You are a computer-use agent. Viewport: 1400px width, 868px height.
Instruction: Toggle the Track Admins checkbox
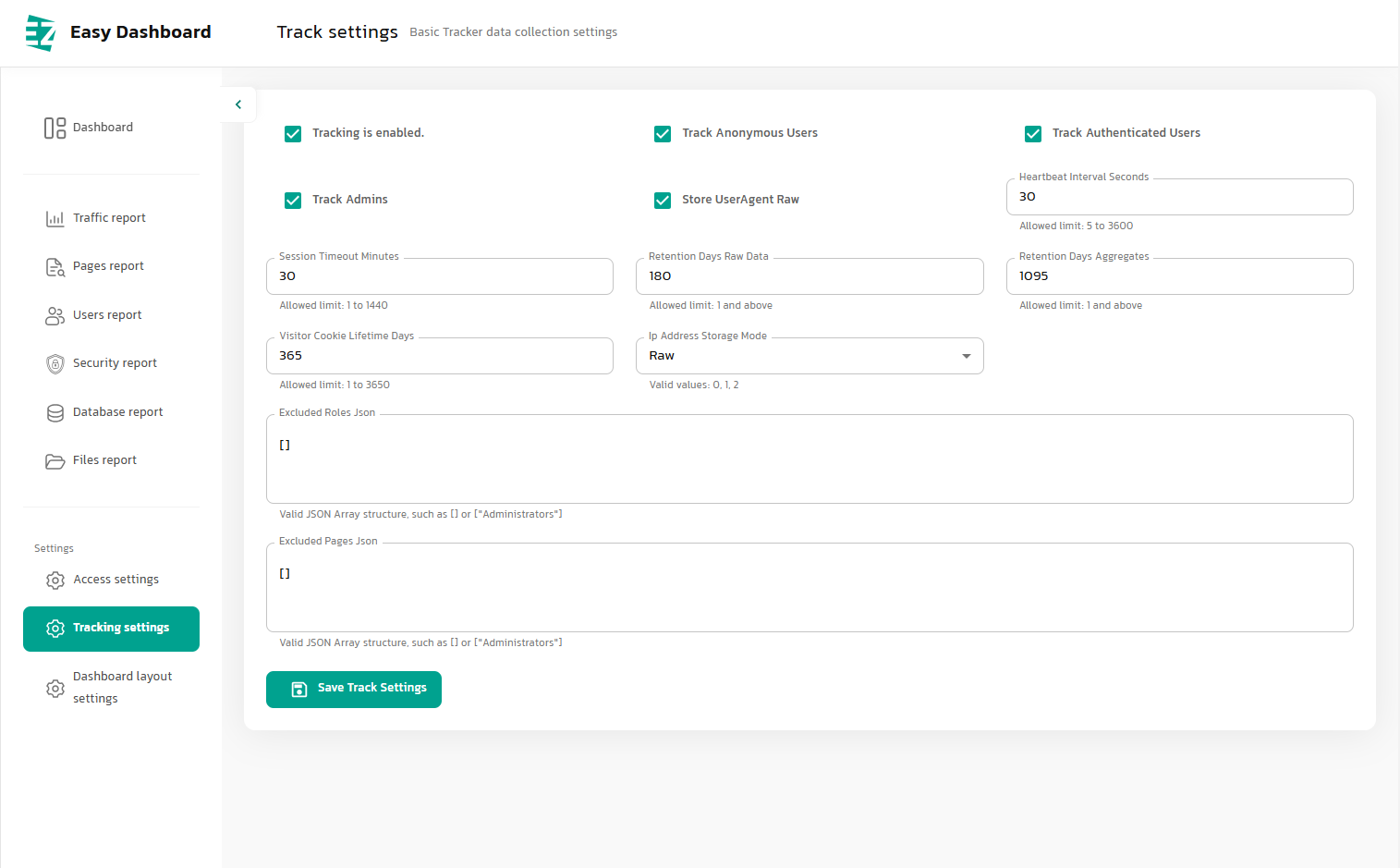[293, 201]
